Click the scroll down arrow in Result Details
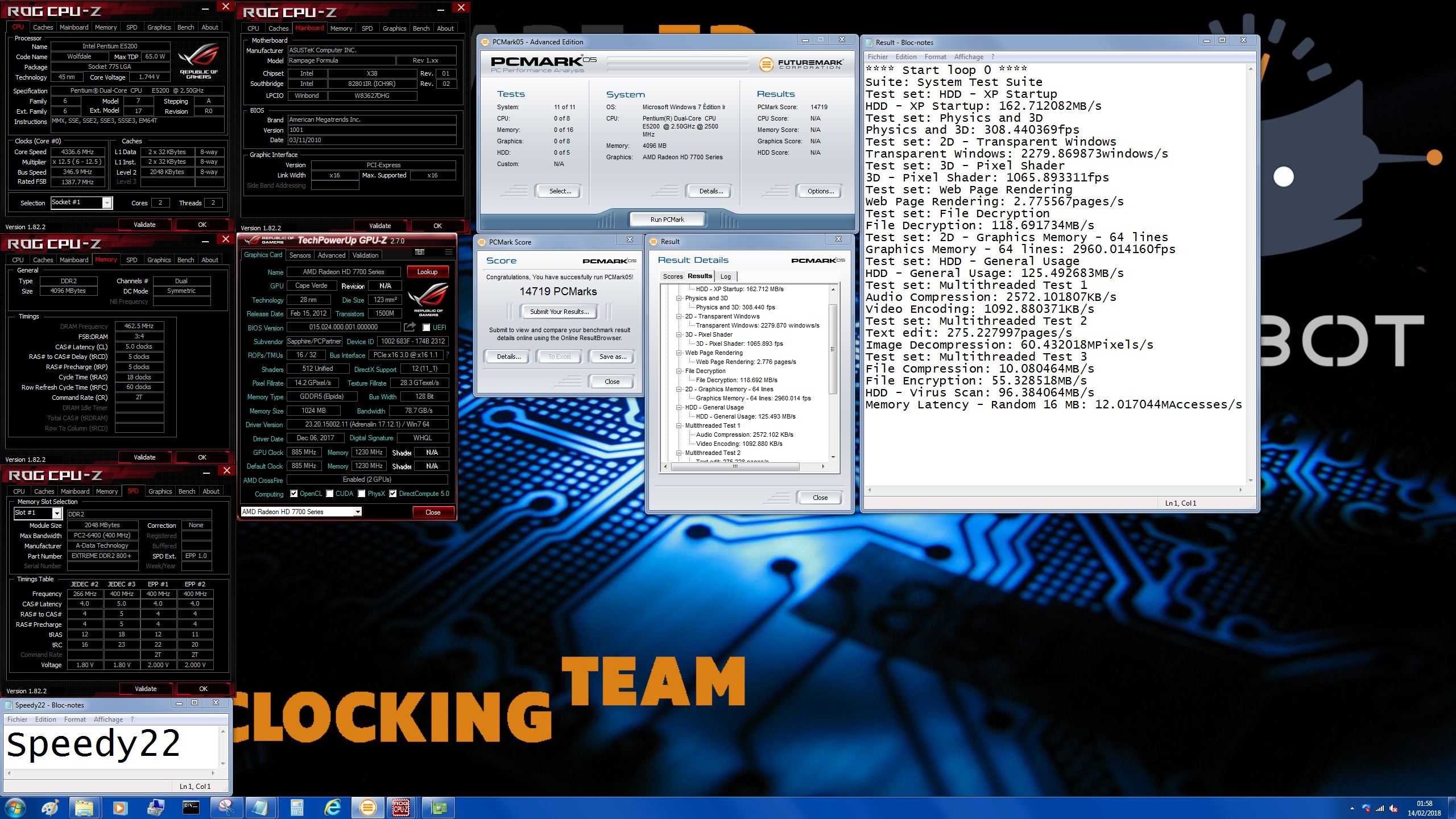This screenshot has width=1456, height=819. coord(833,457)
